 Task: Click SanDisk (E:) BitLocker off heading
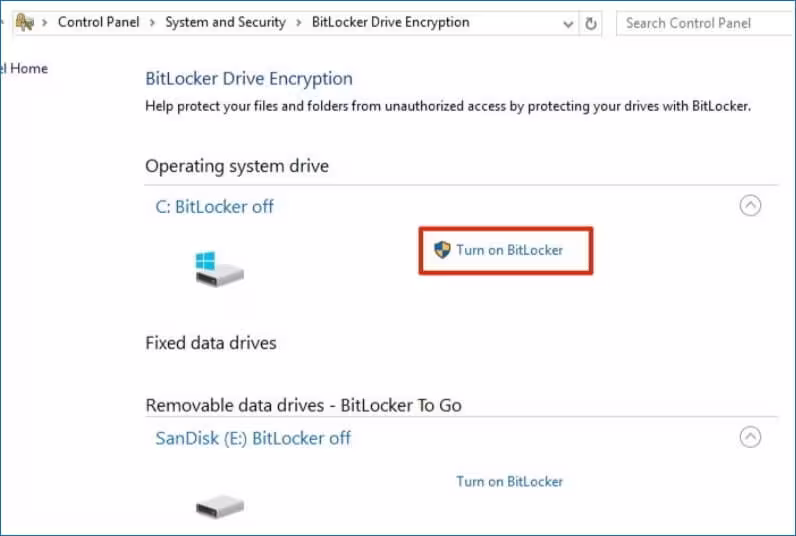point(253,438)
